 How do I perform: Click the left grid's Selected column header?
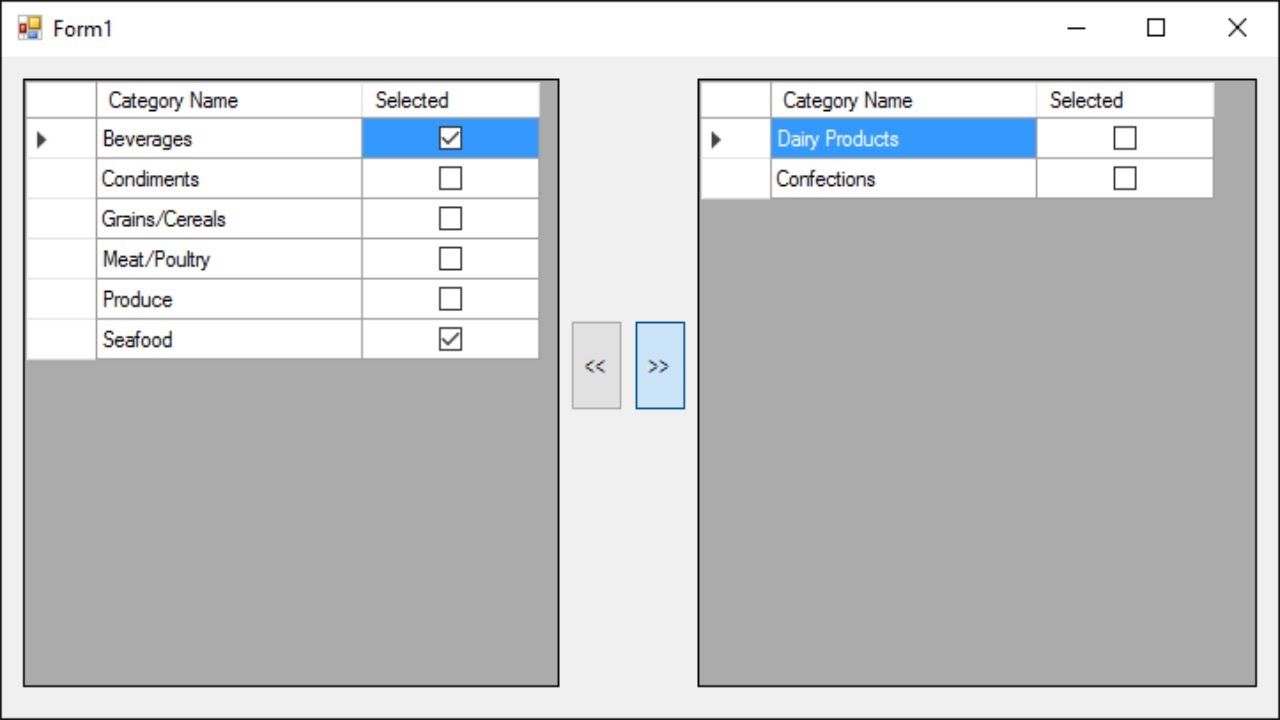450,100
